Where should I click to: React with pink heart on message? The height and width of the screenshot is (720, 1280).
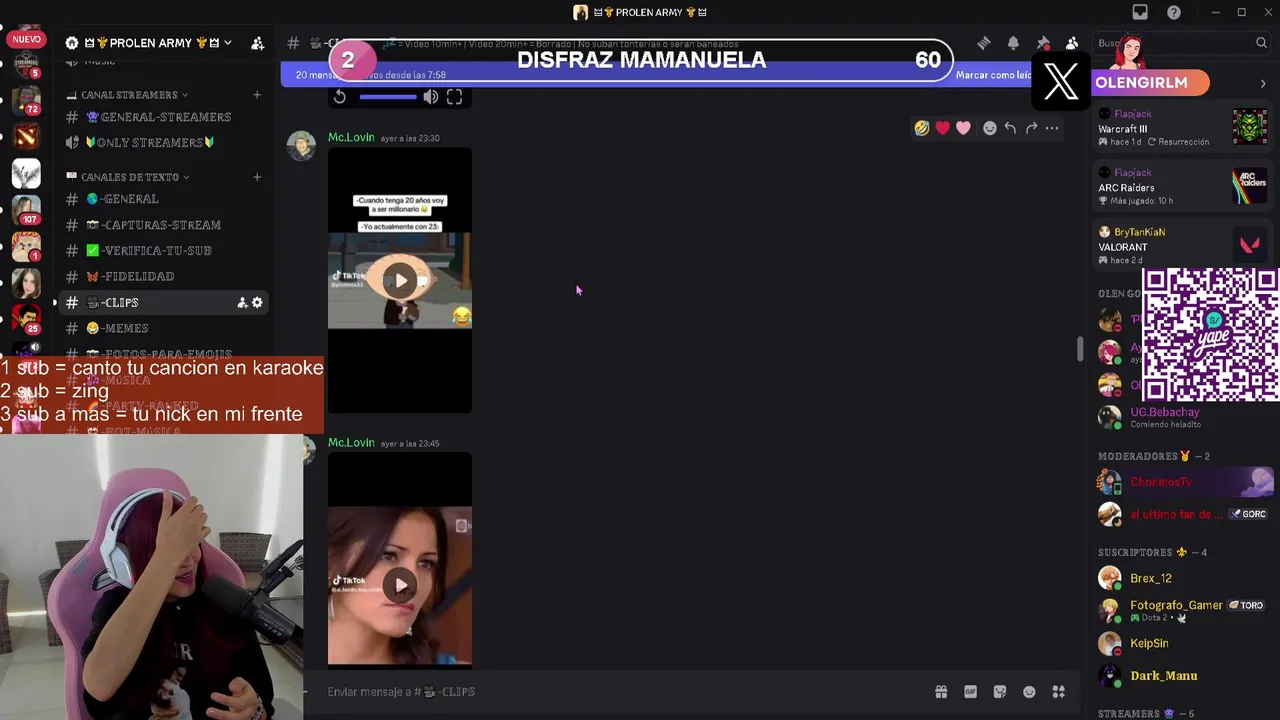pos(963,128)
